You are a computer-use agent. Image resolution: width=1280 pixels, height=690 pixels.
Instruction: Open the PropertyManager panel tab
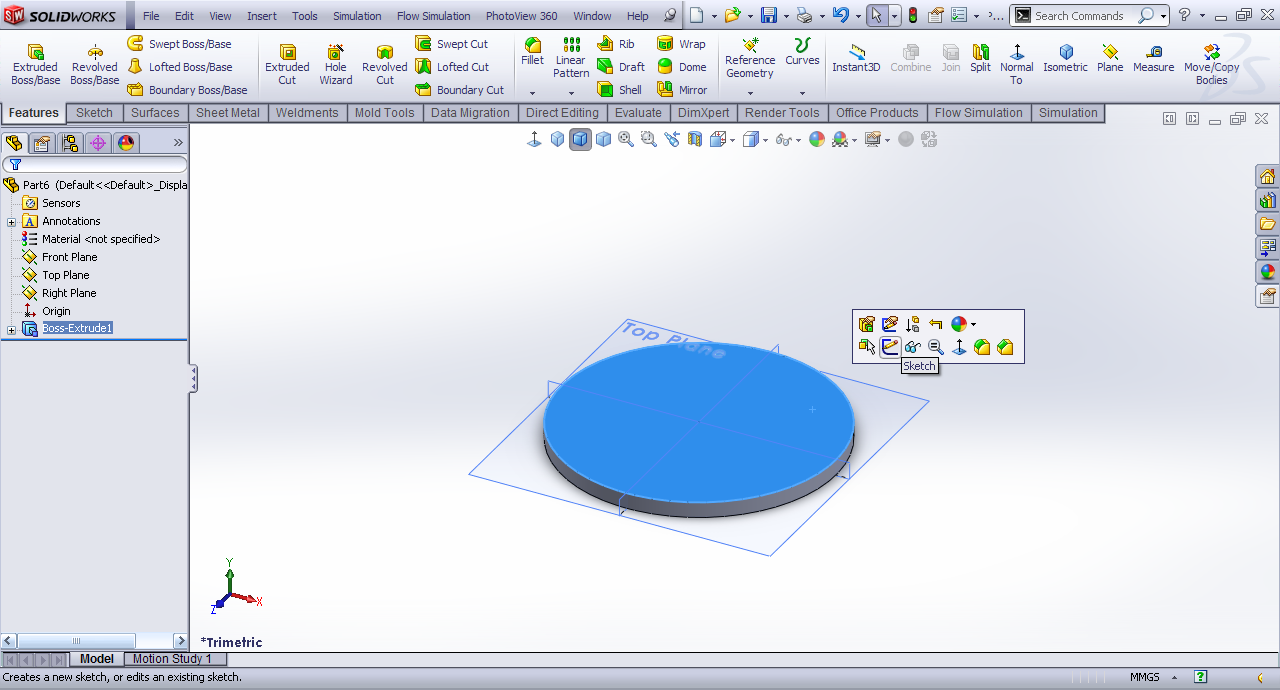point(42,143)
